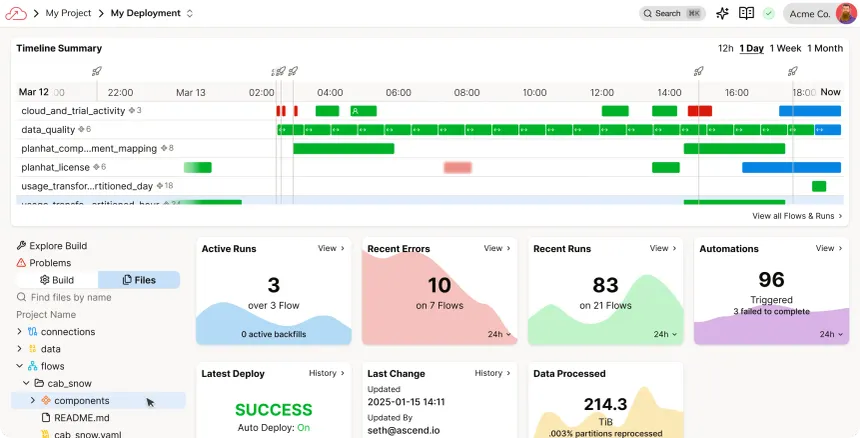Screen dimensions: 860x438
Task: Click the pink planhat_license run bar near 08:00
Action: (x=457, y=167)
